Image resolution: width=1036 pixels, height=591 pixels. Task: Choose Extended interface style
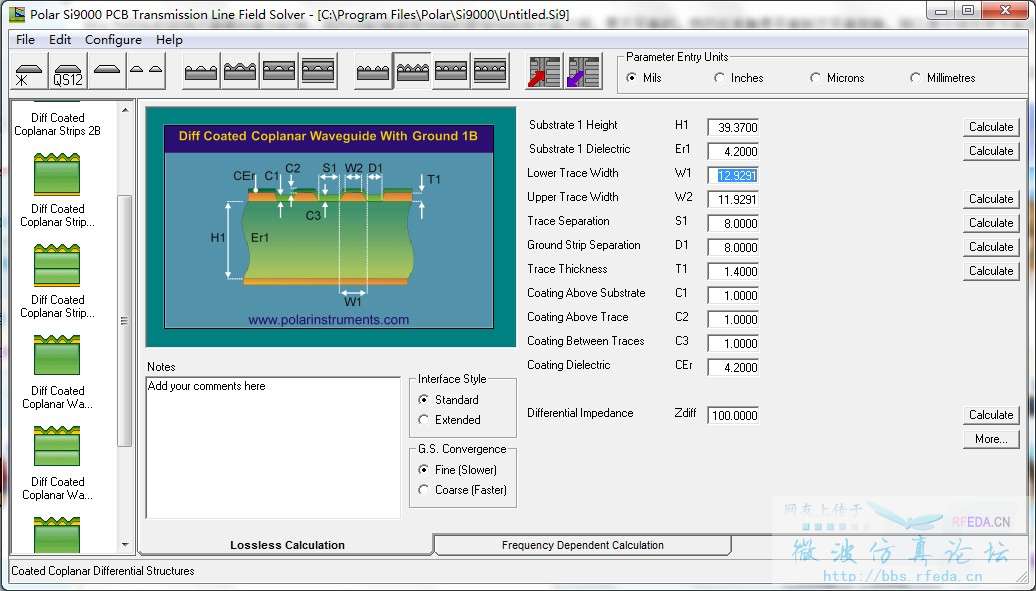[424, 420]
